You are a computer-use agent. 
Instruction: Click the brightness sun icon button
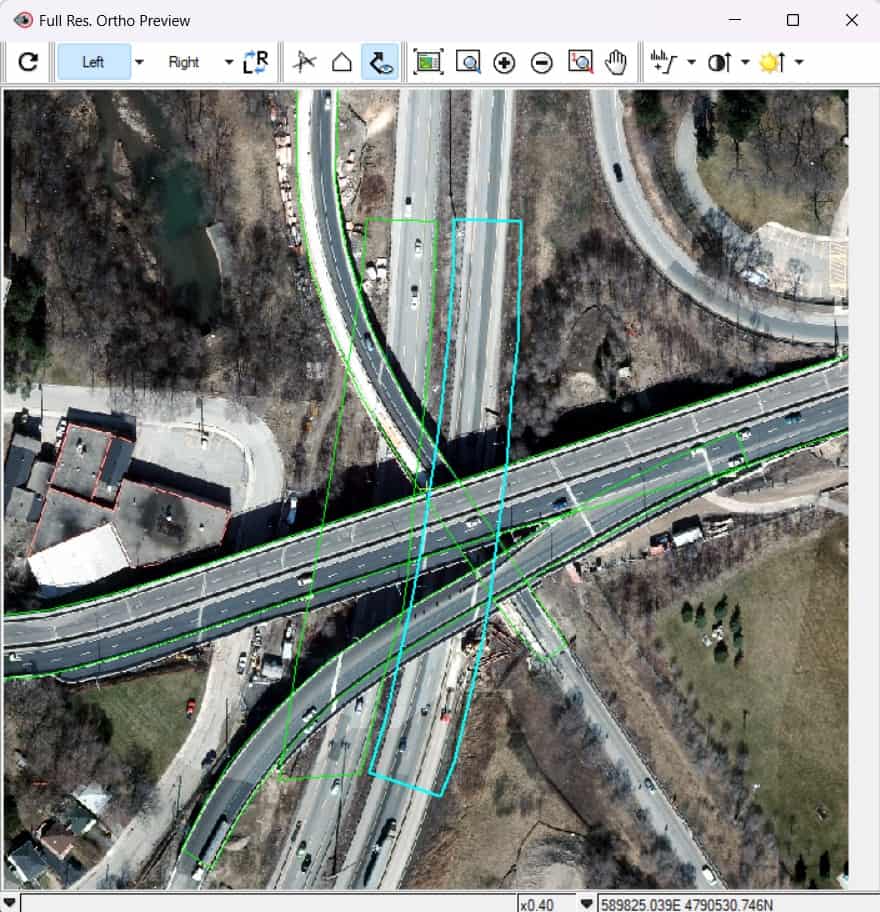click(x=773, y=62)
